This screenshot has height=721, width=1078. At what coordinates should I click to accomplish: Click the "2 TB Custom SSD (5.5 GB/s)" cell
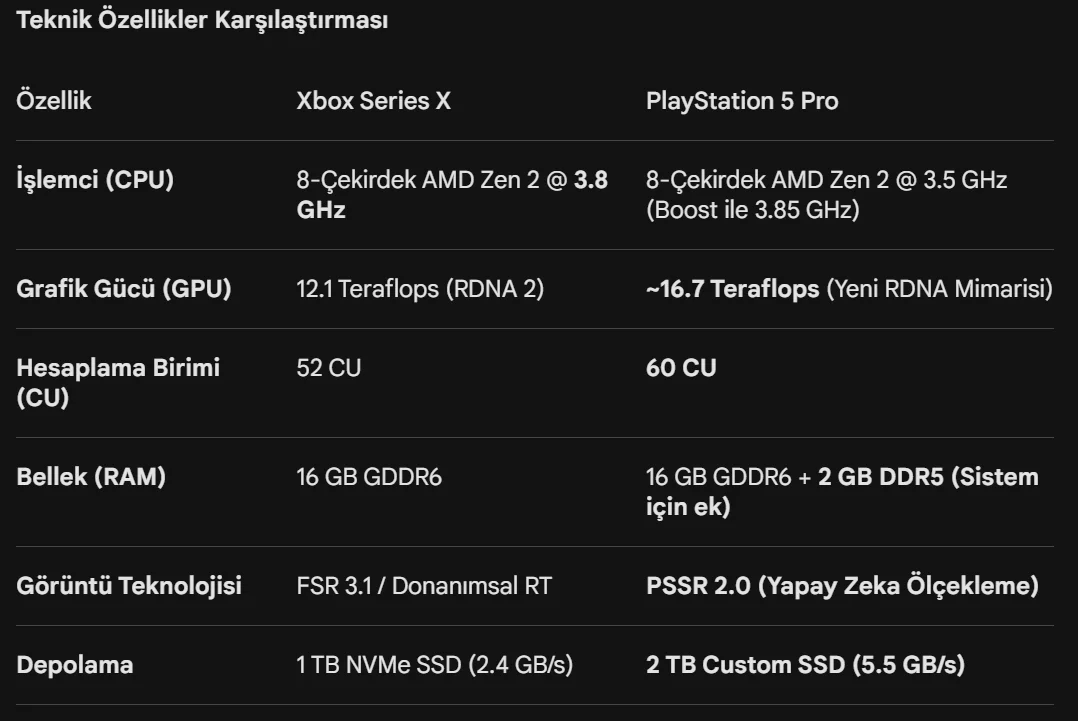(x=805, y=665)
